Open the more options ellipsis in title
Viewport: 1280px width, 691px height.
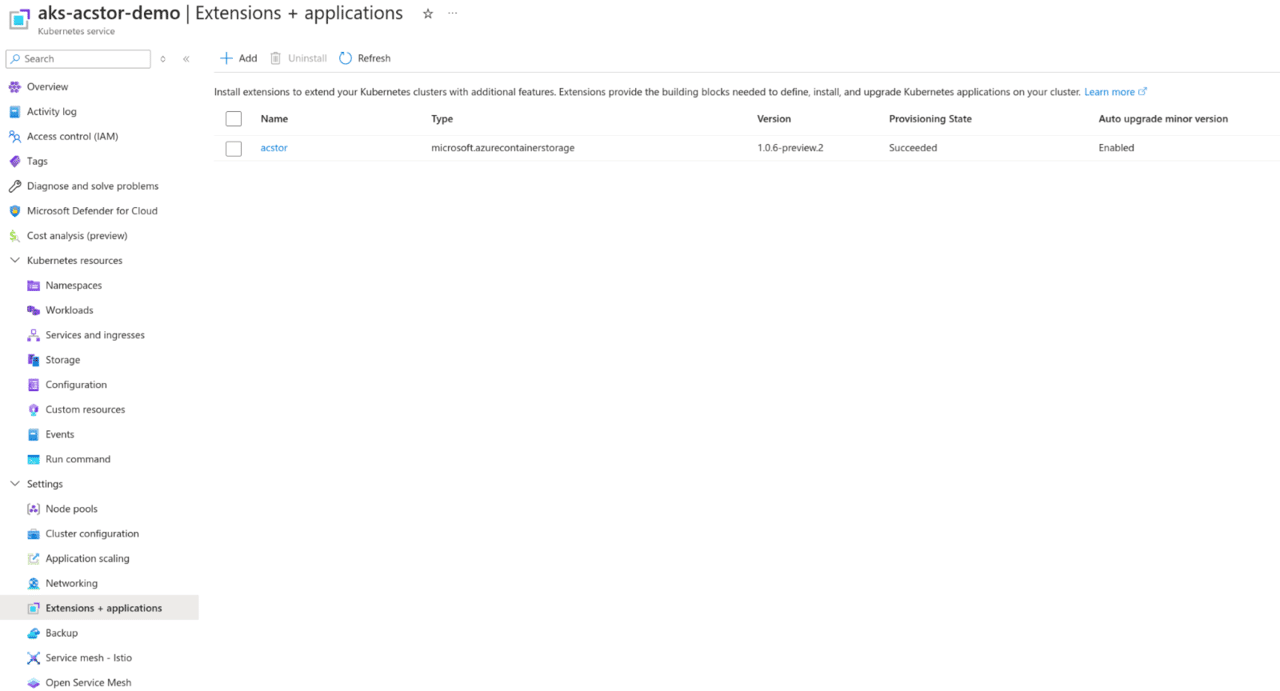pos(453,14)
